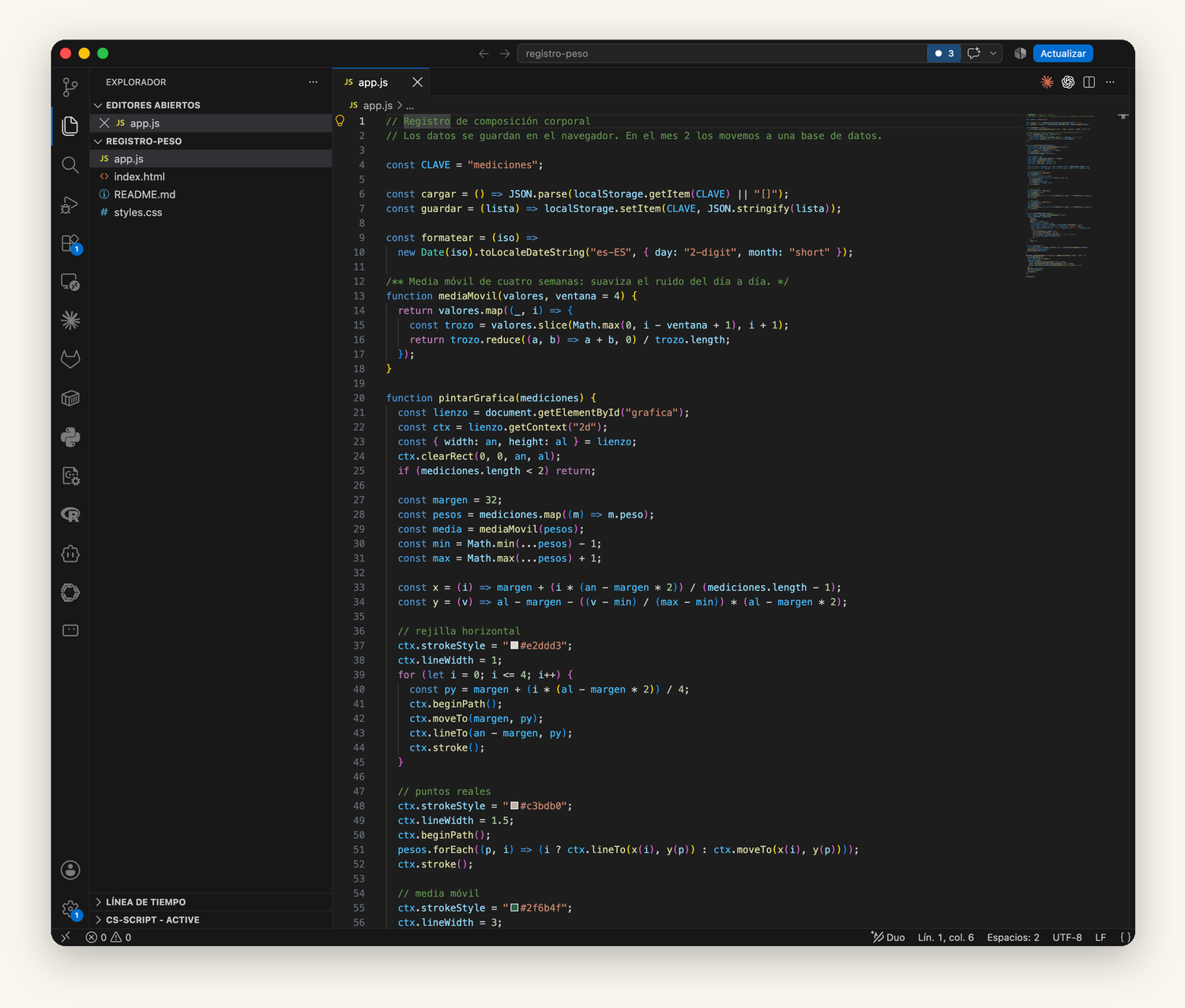This screenshot has width=1185, height=1008.
Task: Click the #e2ddd3 color swatch on line 37
Action: coord(514,645)
